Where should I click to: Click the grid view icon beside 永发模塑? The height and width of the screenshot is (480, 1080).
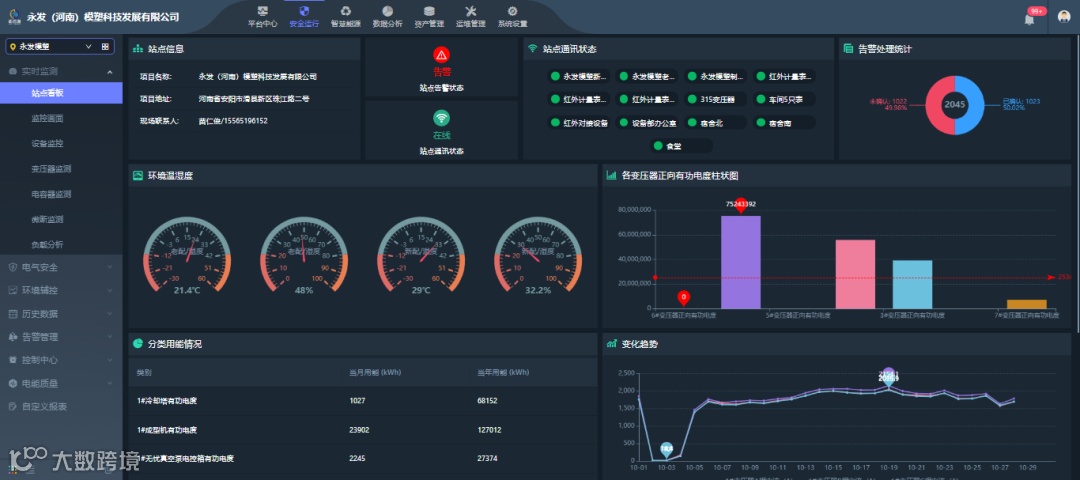(x=105, y=47)
